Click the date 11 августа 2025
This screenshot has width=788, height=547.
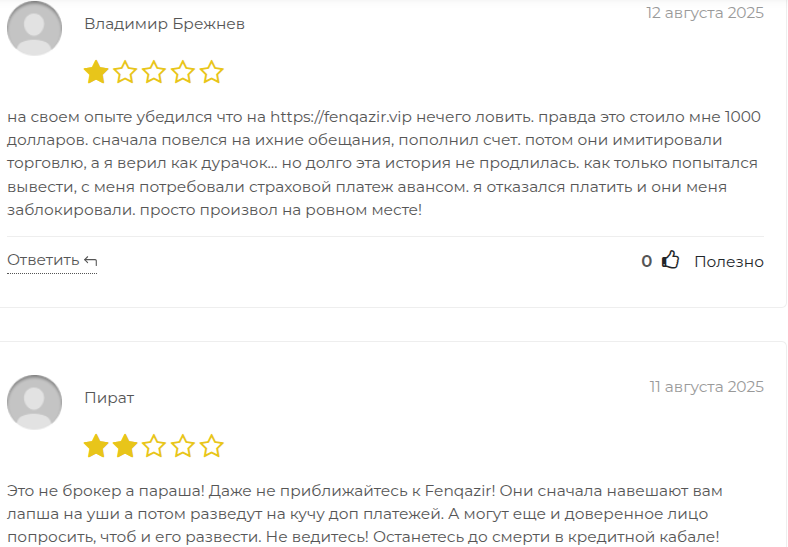pyautogui.click(x=706, y=387)
